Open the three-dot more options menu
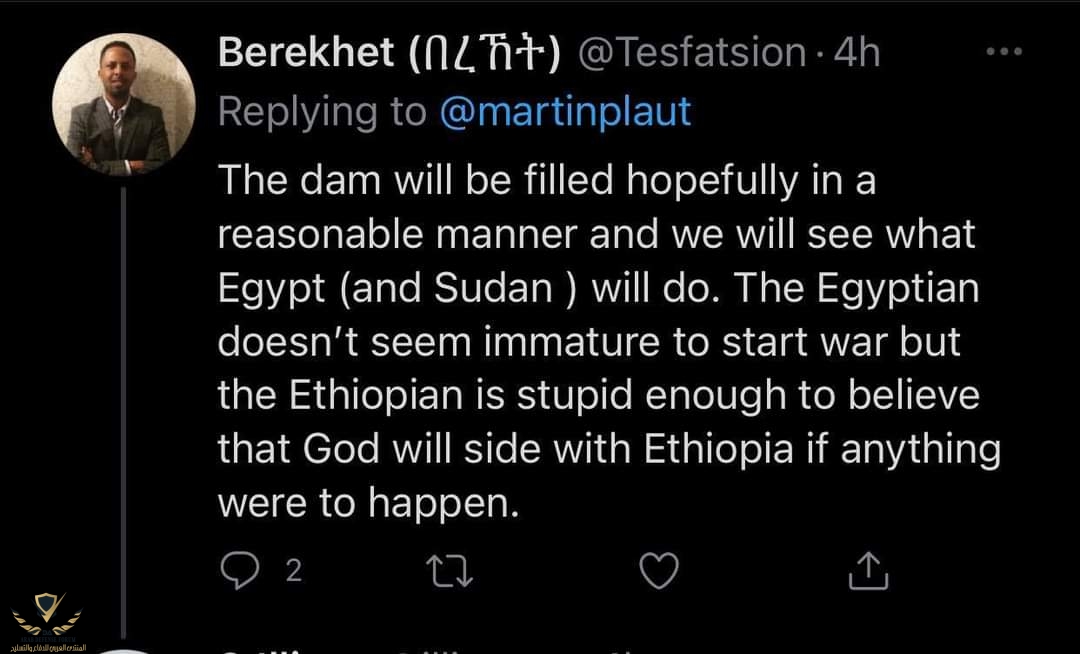This screenshot has height=654, width=1080. (1003, 51)
